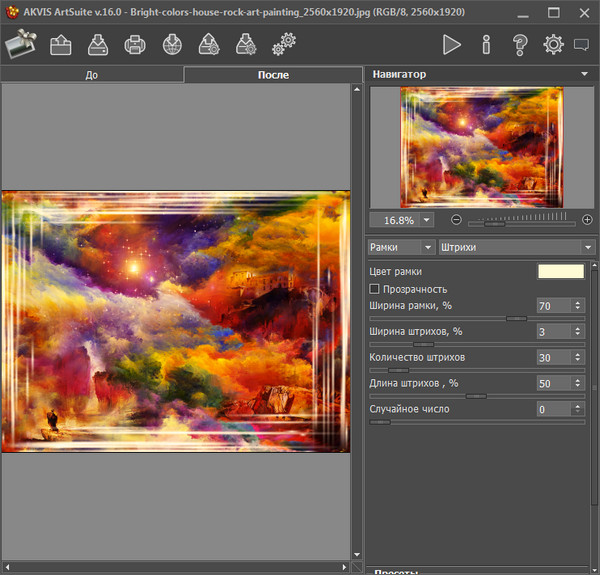The image size is (600, 575).
Task: Collapse the Навигатор panel arrow
Action: click(584, 74)
